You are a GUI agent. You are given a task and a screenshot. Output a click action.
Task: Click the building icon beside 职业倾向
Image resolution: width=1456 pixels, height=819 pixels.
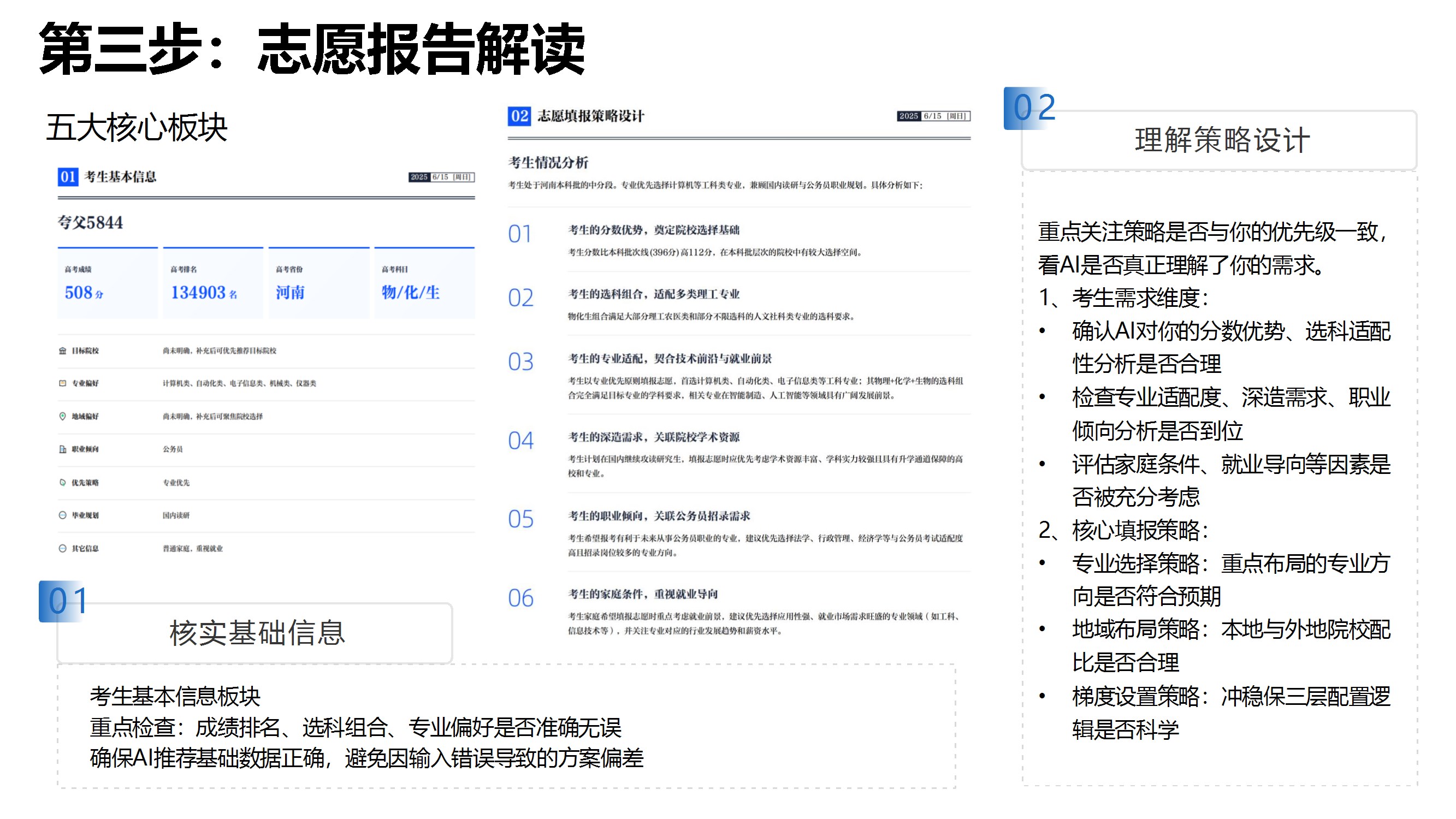(x=62, y=449)
